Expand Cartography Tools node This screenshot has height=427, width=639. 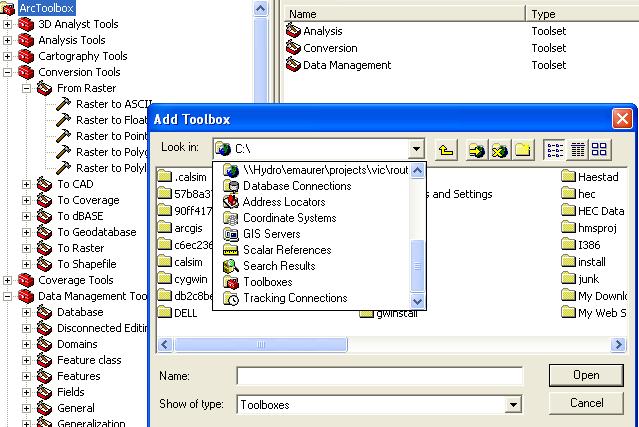tap(7, 56)
